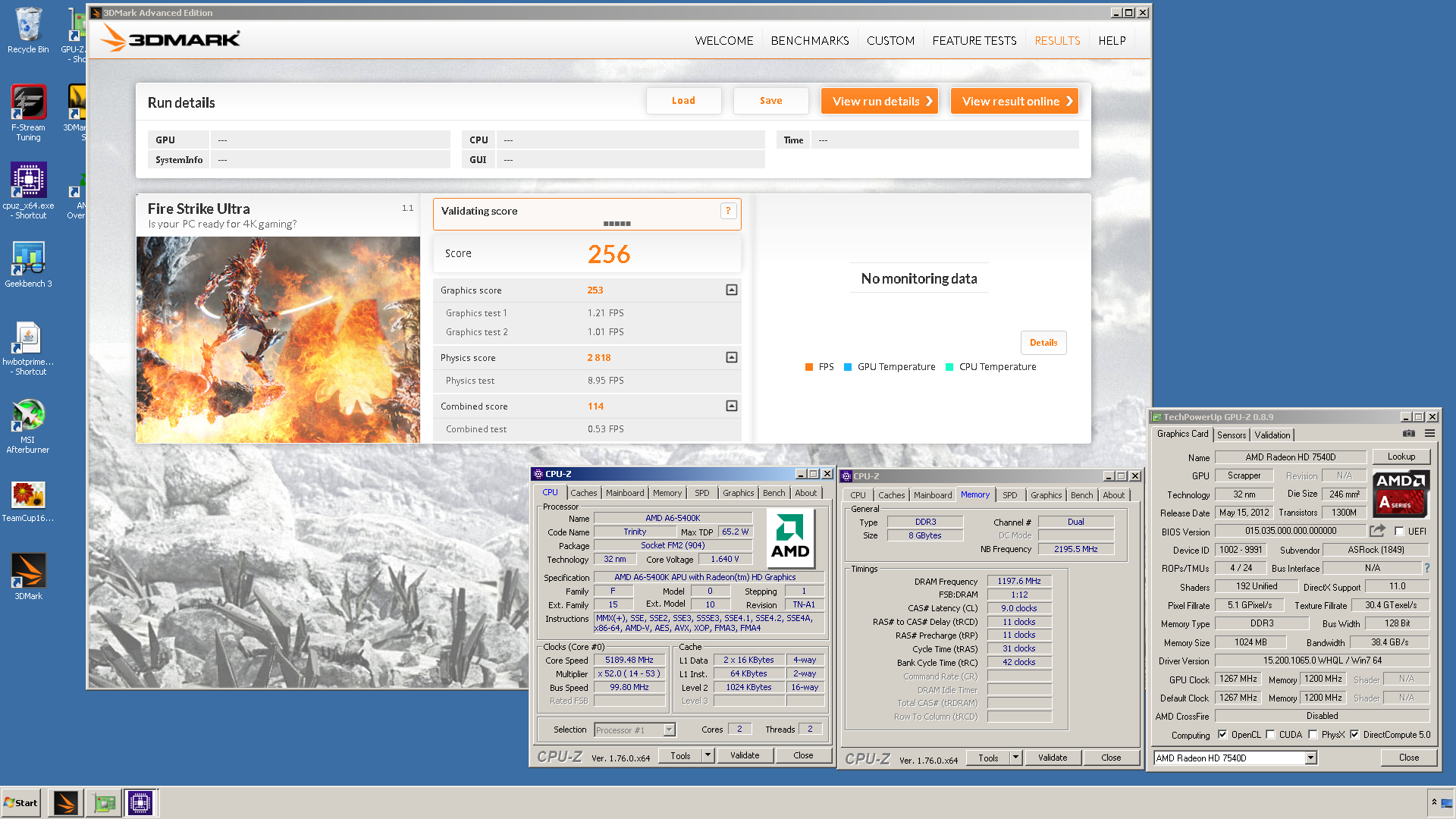1456x819 pixels.
Task: Click AMD logo in left CPU-Z window
Action: [790, 538]
